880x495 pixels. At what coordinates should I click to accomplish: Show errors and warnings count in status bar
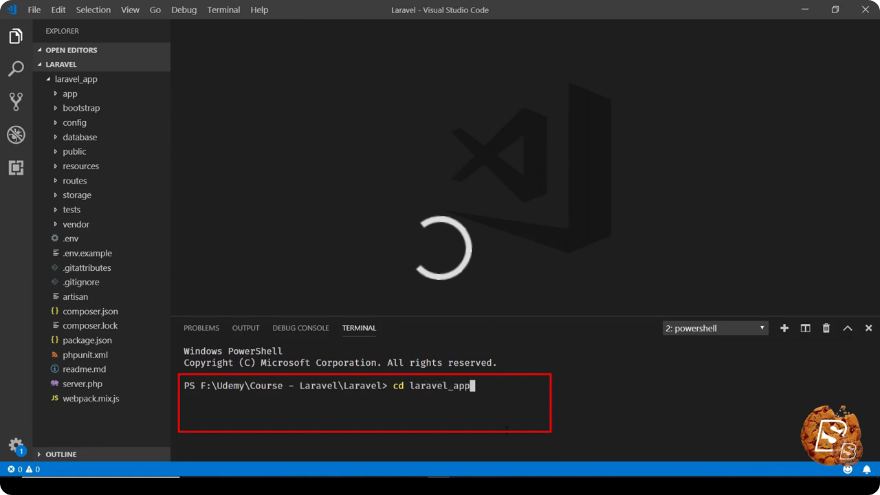[24, 469]
